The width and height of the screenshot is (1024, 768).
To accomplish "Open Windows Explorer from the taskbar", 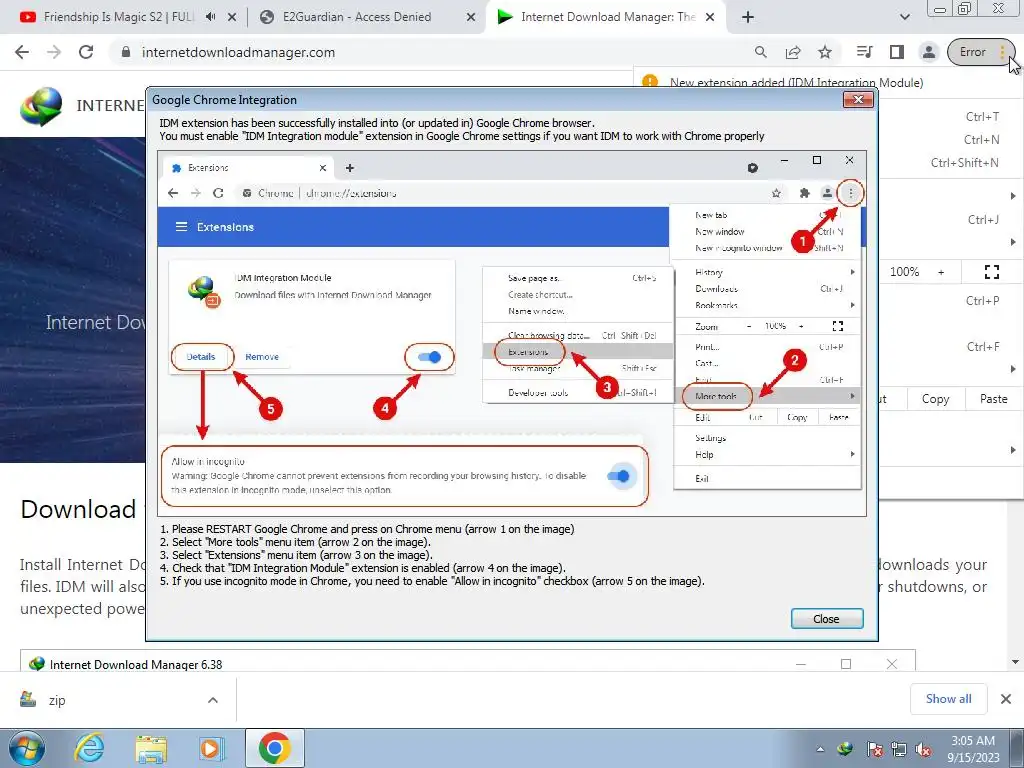I will (x=151, y=748).
